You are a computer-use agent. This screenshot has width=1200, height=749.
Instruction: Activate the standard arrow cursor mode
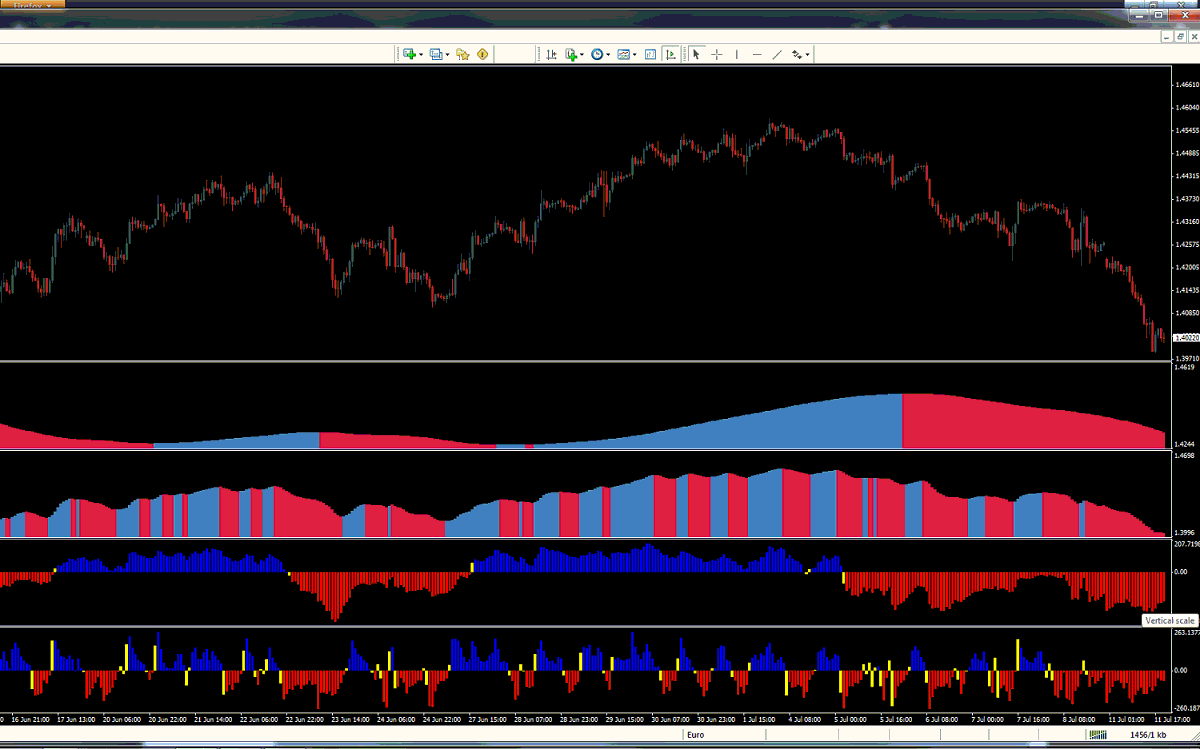click(696, 54)
